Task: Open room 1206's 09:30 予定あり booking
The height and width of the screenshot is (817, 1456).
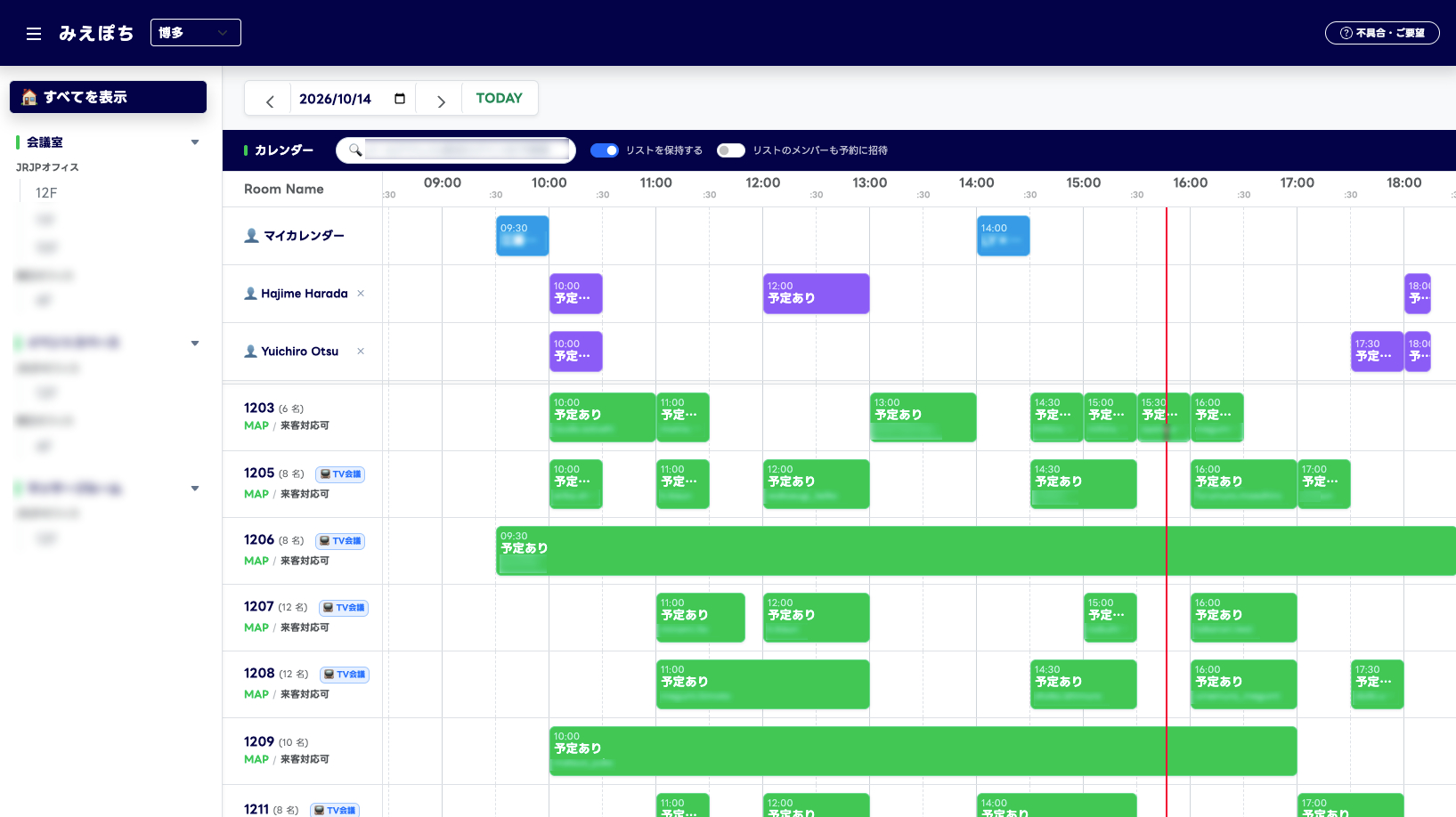Action: pos(976,551)
